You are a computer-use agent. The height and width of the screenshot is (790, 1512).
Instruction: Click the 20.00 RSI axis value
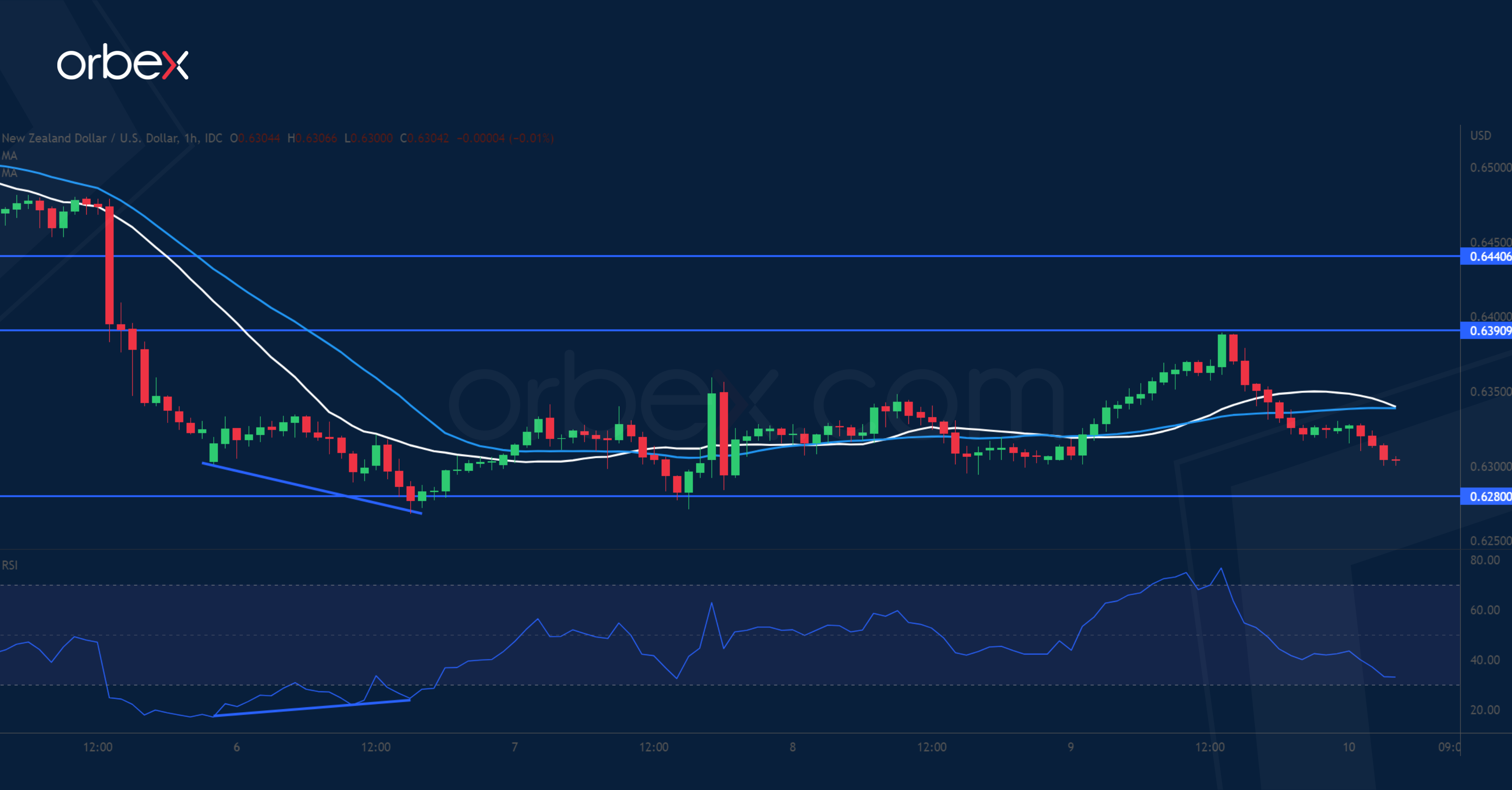(x=1485, y=710)
